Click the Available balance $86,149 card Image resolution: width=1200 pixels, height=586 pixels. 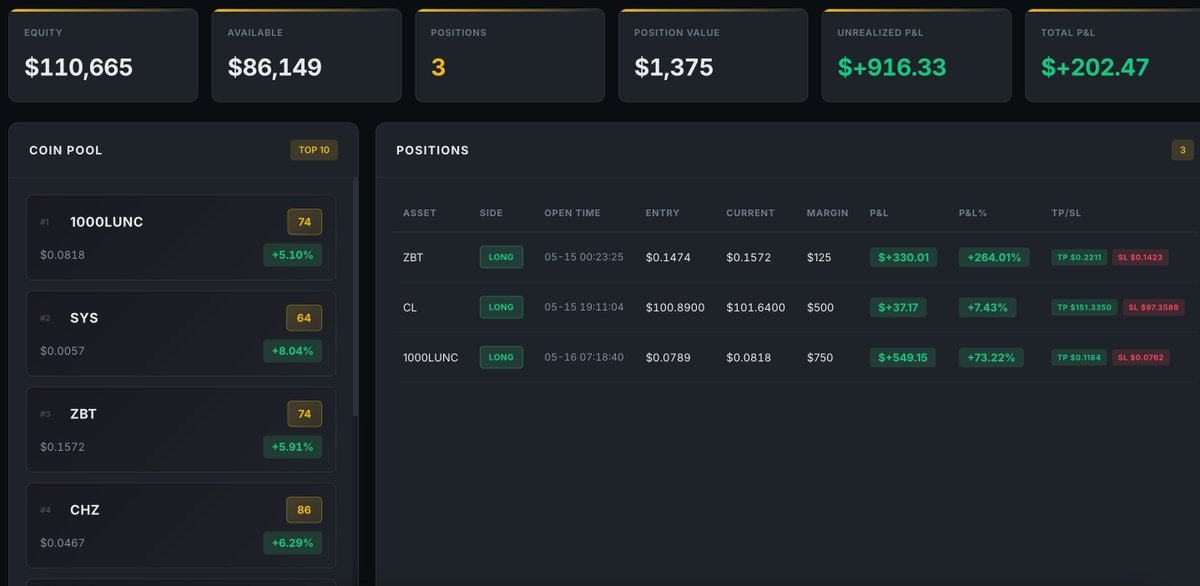click(306, 55)
